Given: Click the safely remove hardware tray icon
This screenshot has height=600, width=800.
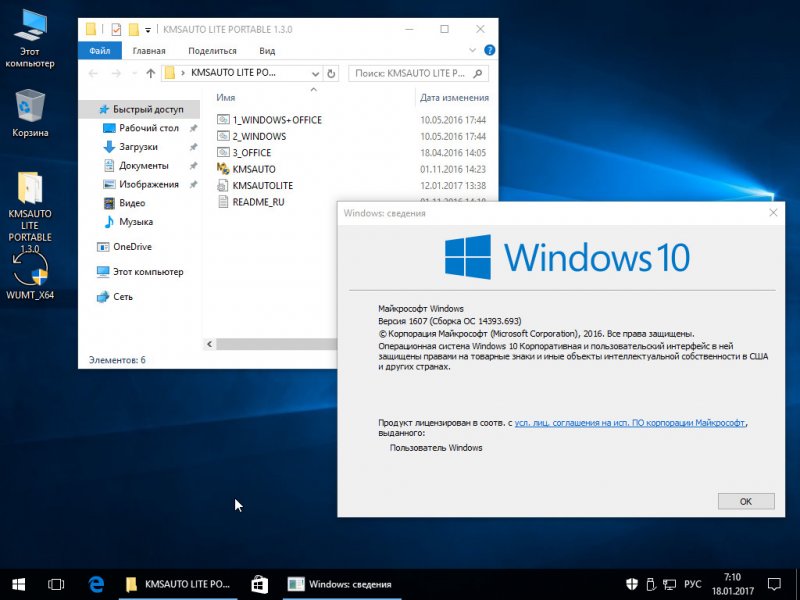Looking at the screenshot, I should (x=651, y=584).
